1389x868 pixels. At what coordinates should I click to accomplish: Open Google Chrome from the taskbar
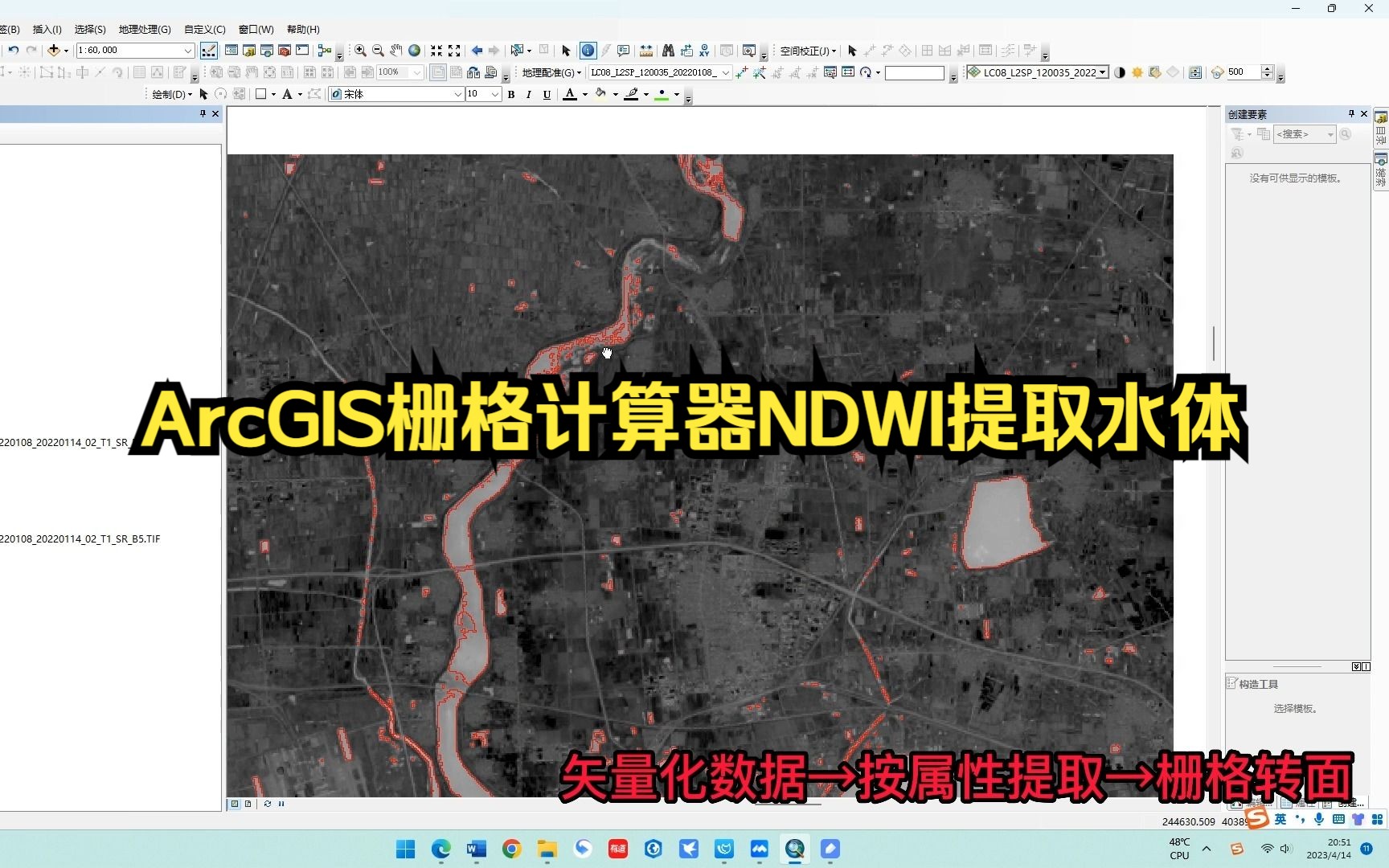tap(511, 849)
